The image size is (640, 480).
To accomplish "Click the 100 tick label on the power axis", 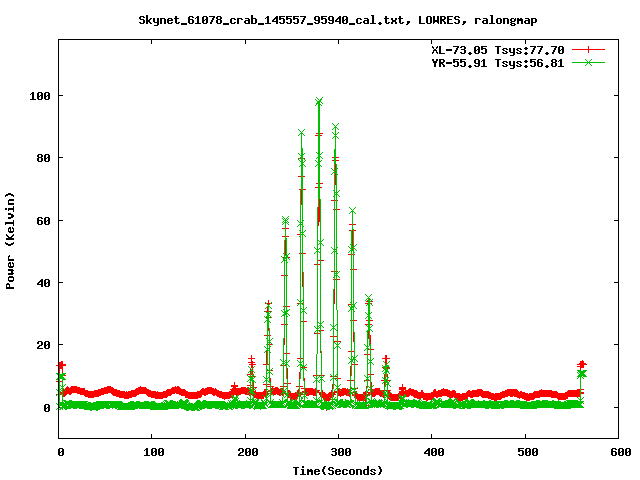I will coord(38,96).
